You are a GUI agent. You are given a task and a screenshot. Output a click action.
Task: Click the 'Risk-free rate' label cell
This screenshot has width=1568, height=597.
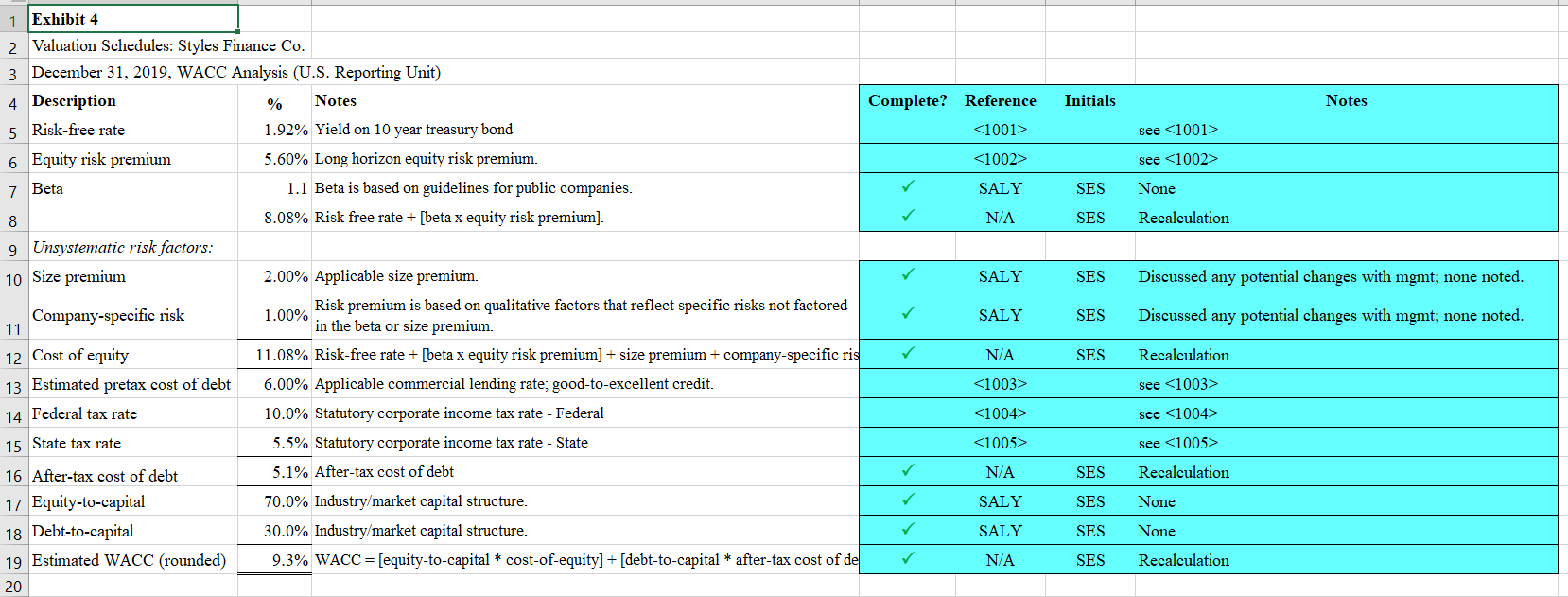(133, 130)
